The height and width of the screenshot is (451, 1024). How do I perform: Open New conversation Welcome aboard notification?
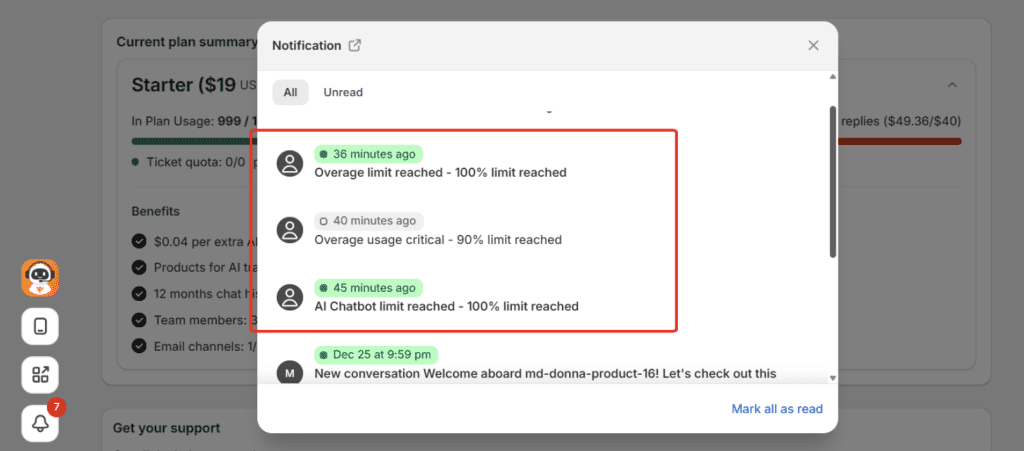point(545,373)
